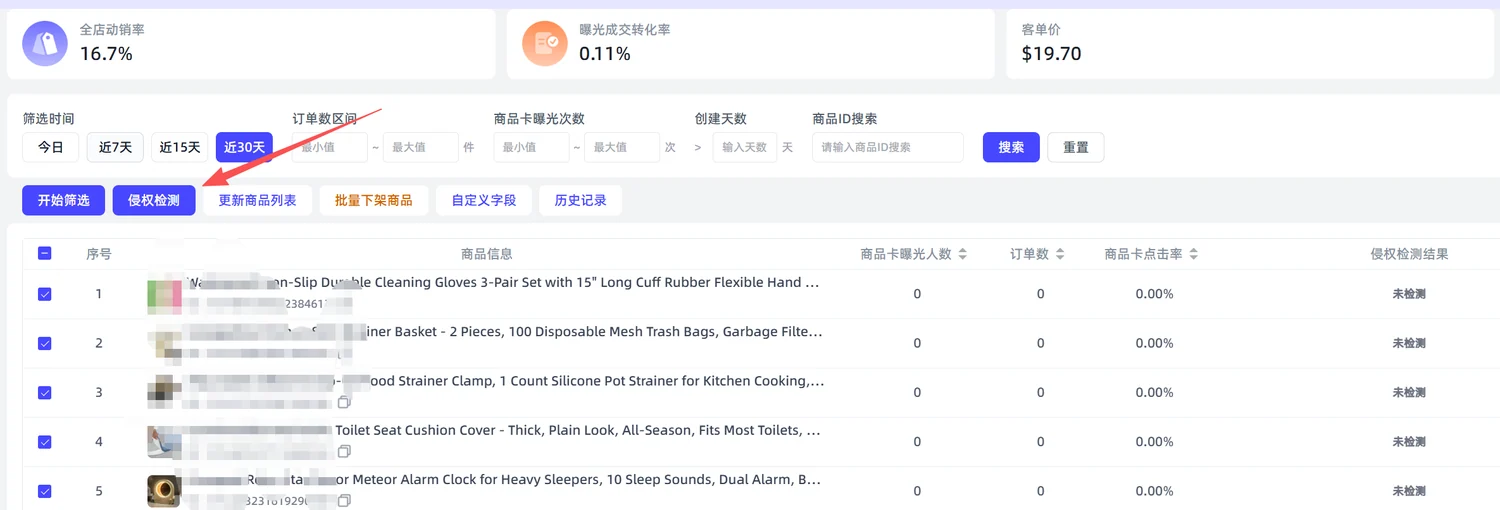
Task: Click the 序号 column header
Action: [99, 254]
